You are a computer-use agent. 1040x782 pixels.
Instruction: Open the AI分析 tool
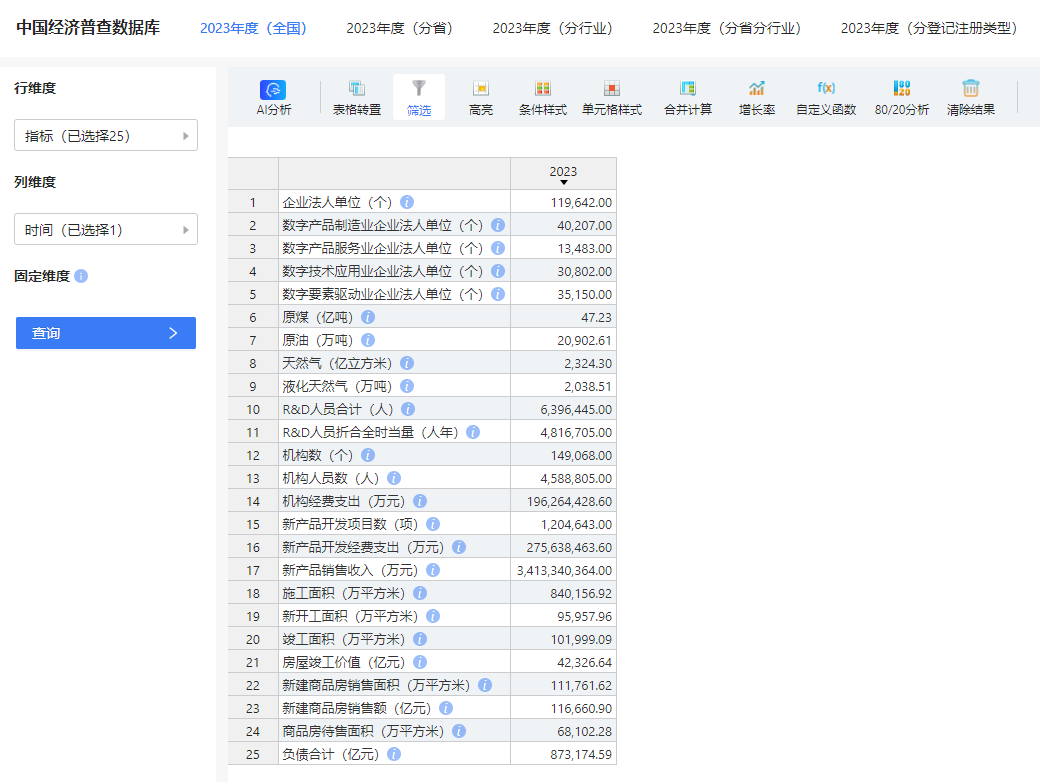click(273, 98)
